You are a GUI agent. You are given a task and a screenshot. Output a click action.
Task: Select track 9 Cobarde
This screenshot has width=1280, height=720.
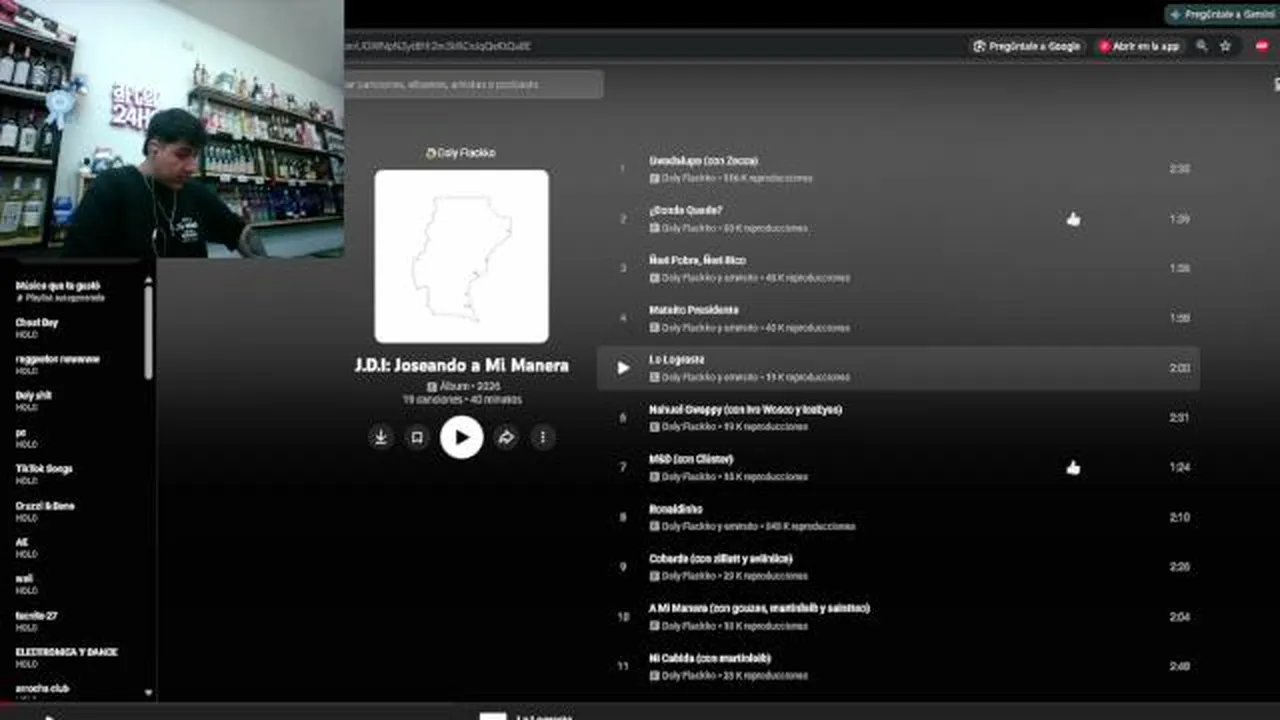(898, 567)
